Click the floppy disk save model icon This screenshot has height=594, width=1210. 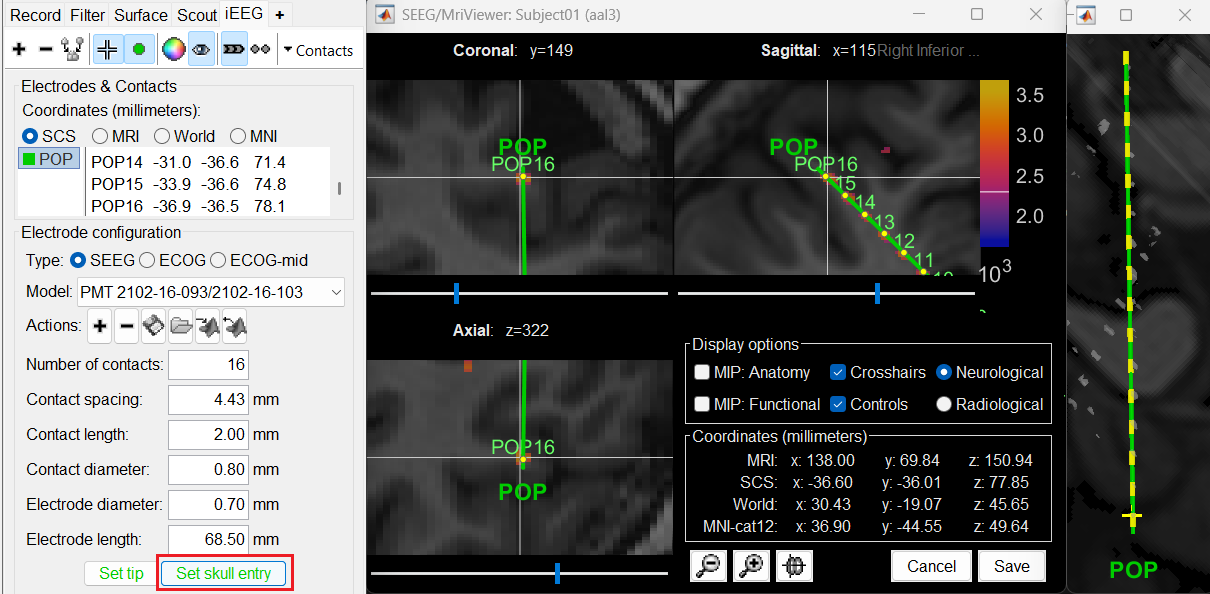click(153, 326)
